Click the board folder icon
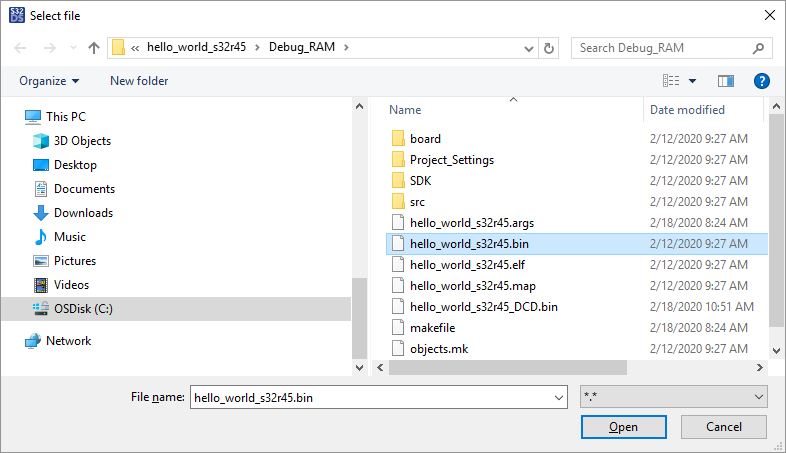This screenshot has height=453, width=786. pos(398,138)
